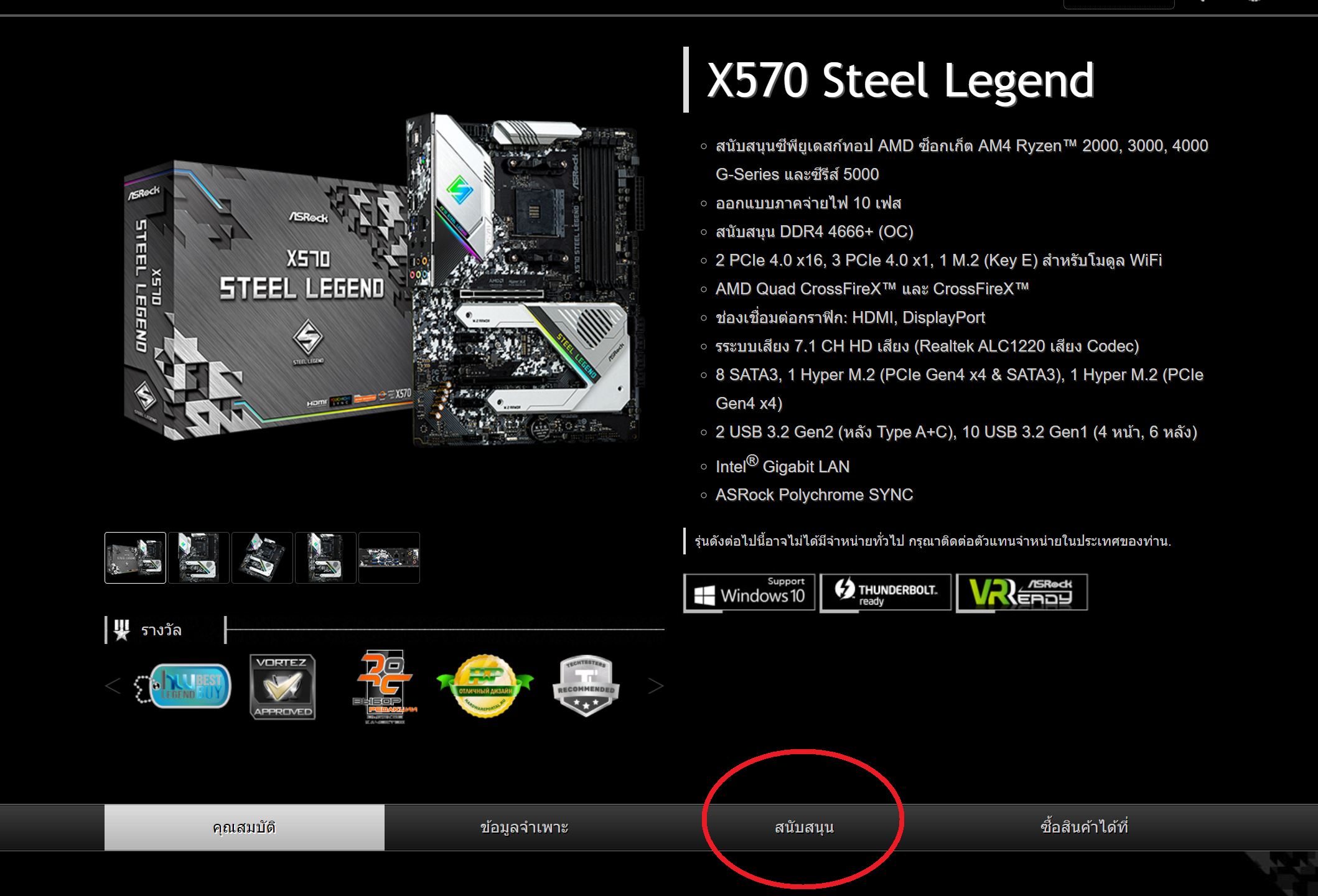Viewport: 1318px width, 896px height.
Task: Click the Realtek ALC1220 audio spec line
Action: 927,346
